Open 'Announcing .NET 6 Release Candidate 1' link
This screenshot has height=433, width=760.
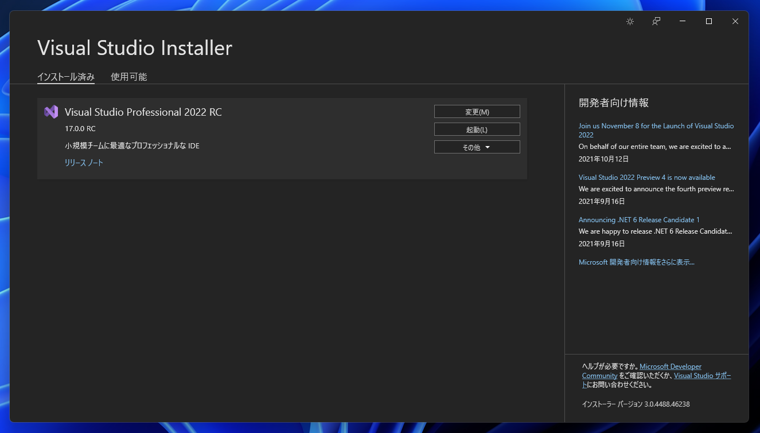click(639, 220)
